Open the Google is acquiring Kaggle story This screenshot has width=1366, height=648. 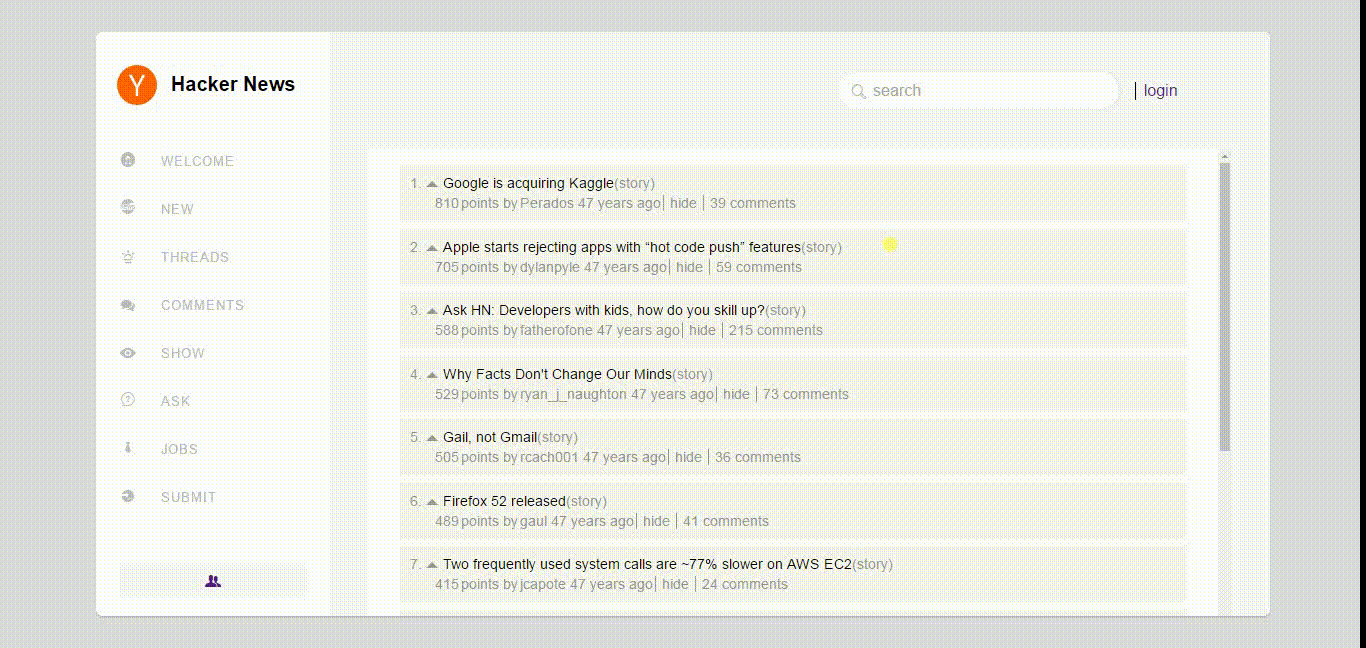[x=528, y=183]
